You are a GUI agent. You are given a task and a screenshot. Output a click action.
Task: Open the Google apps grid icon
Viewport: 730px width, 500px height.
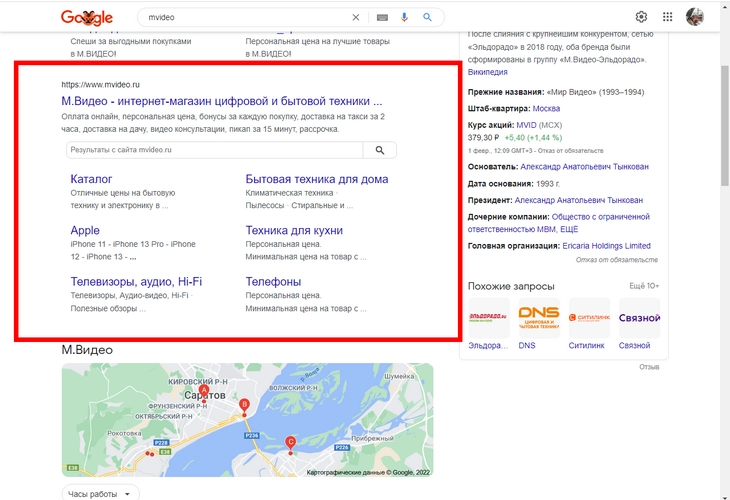point(667,17)
